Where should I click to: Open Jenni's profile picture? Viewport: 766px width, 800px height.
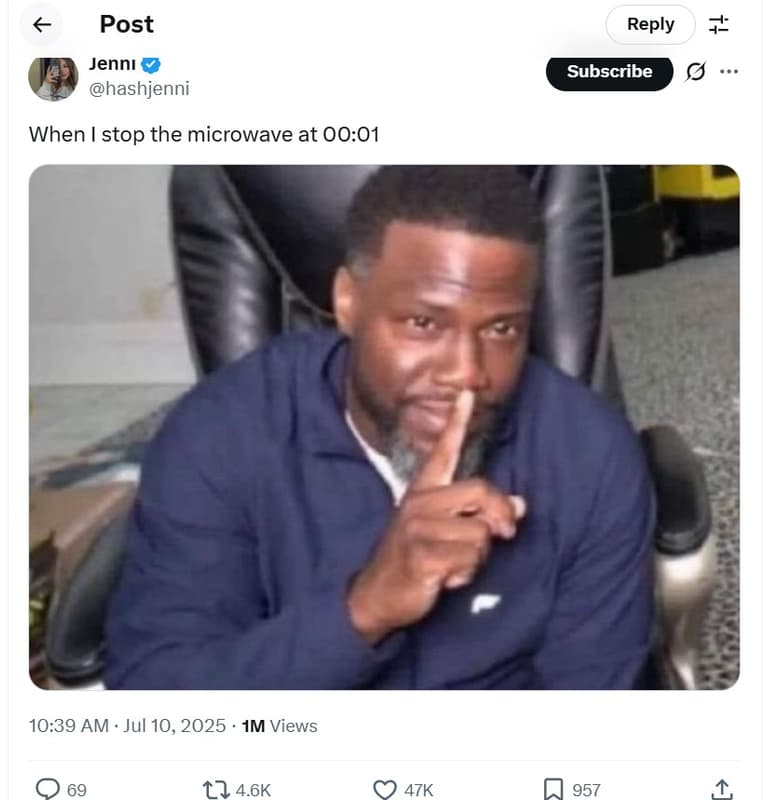[x=53, y=78]
